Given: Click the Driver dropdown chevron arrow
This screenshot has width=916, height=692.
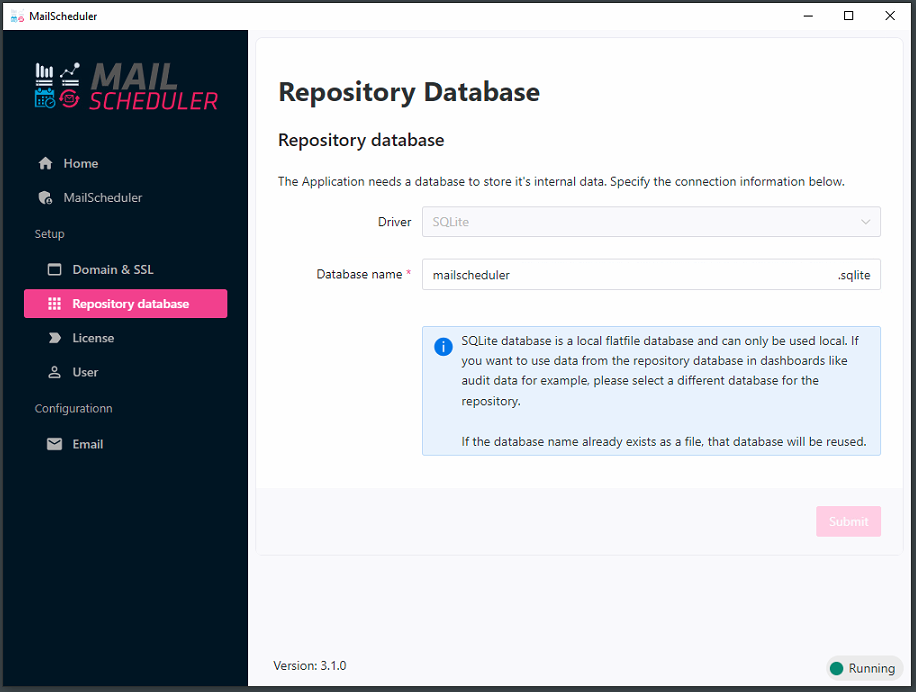Looking at the screenshot, I should click(866, 222).
